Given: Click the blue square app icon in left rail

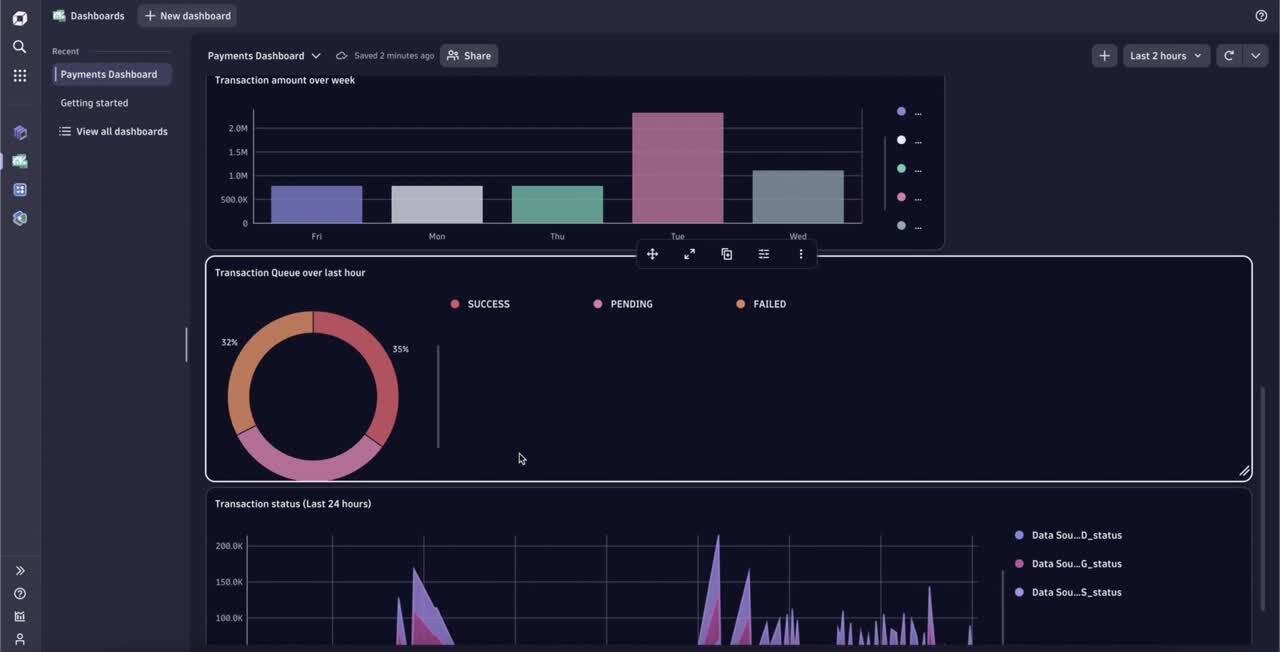Looking at the screenshot, I should 19,189.
